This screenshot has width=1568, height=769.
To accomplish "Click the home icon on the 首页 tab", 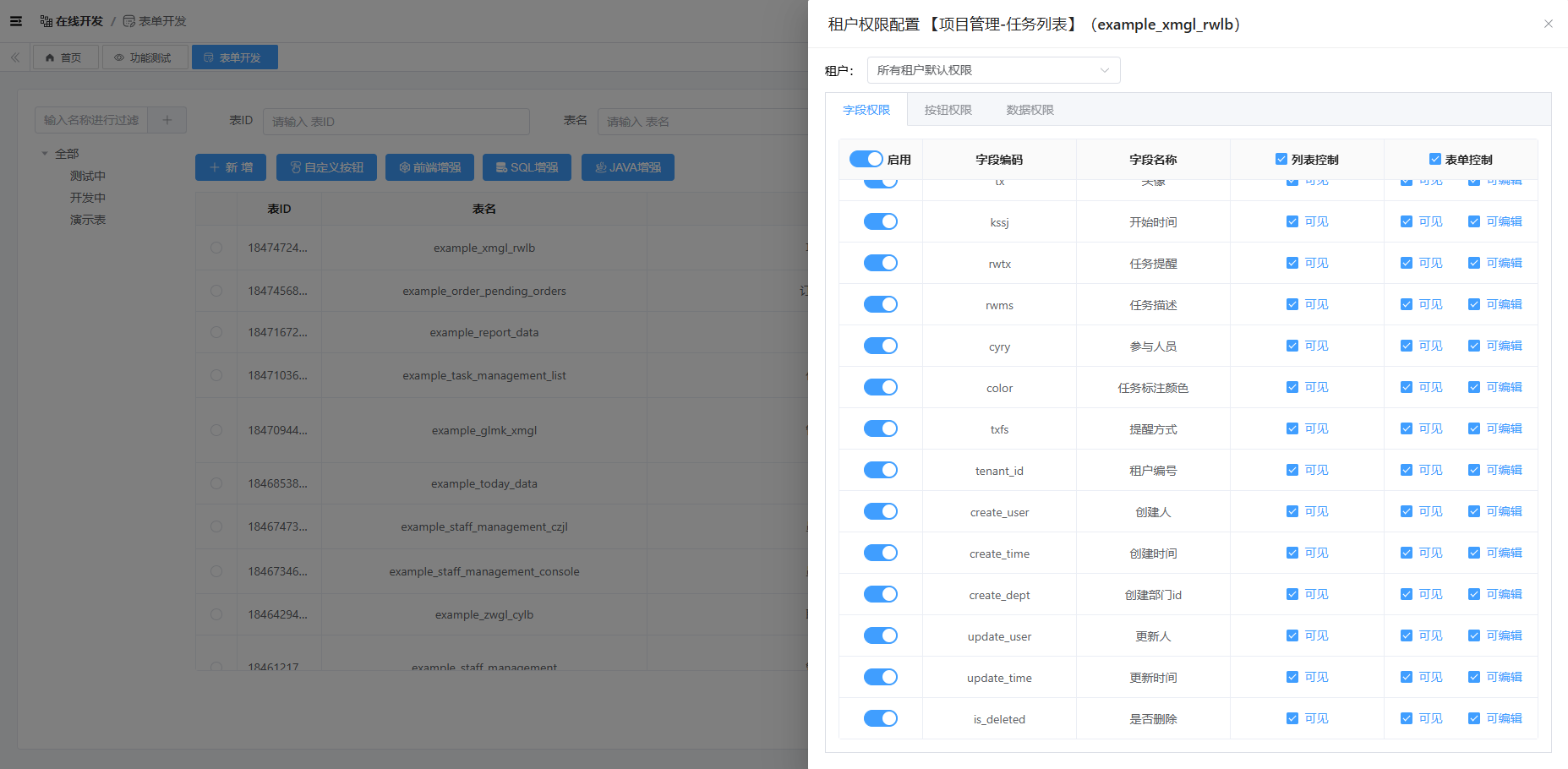I will [51, 57].
